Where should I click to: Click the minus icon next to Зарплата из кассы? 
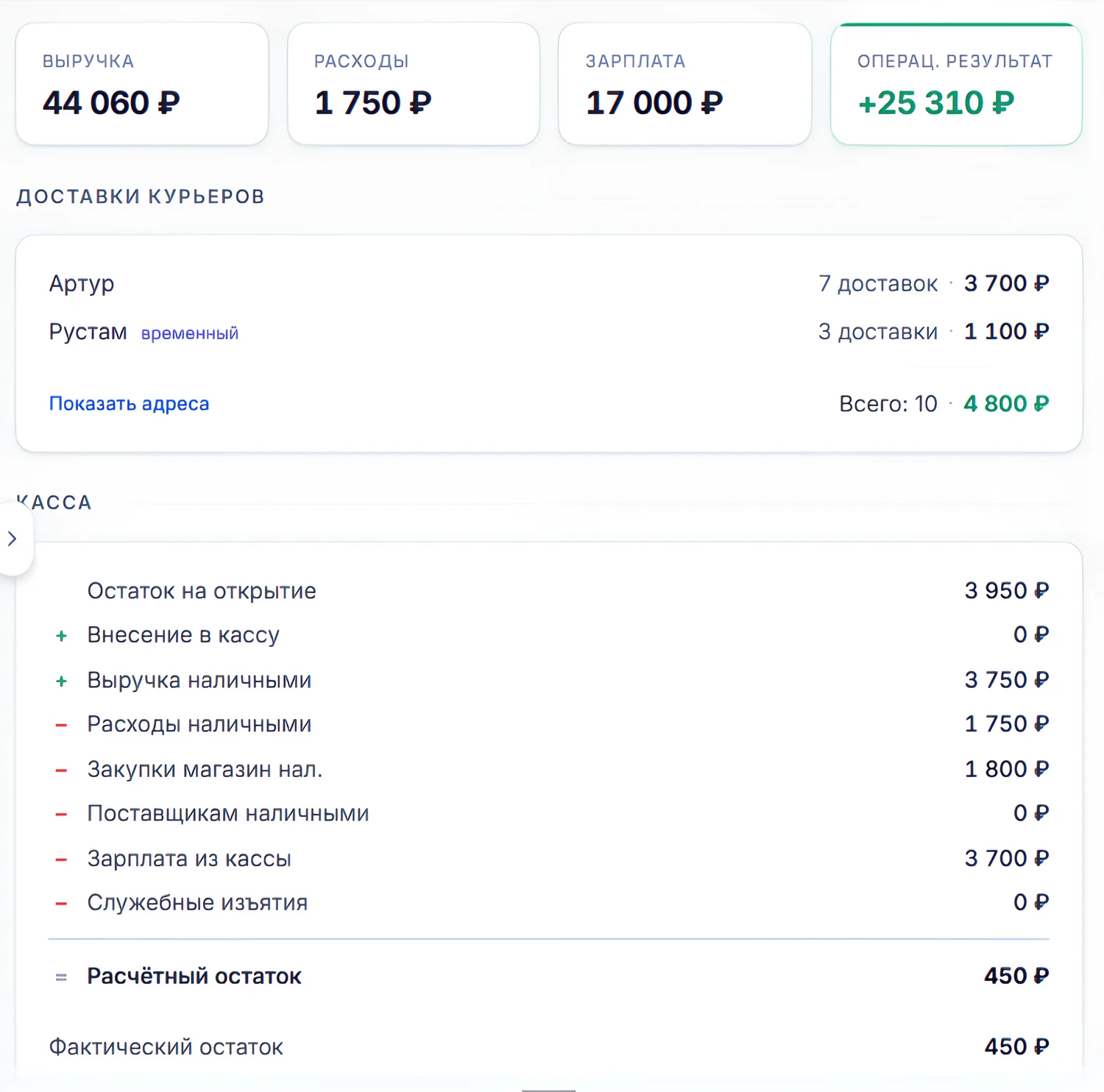[x=62, y=859]
